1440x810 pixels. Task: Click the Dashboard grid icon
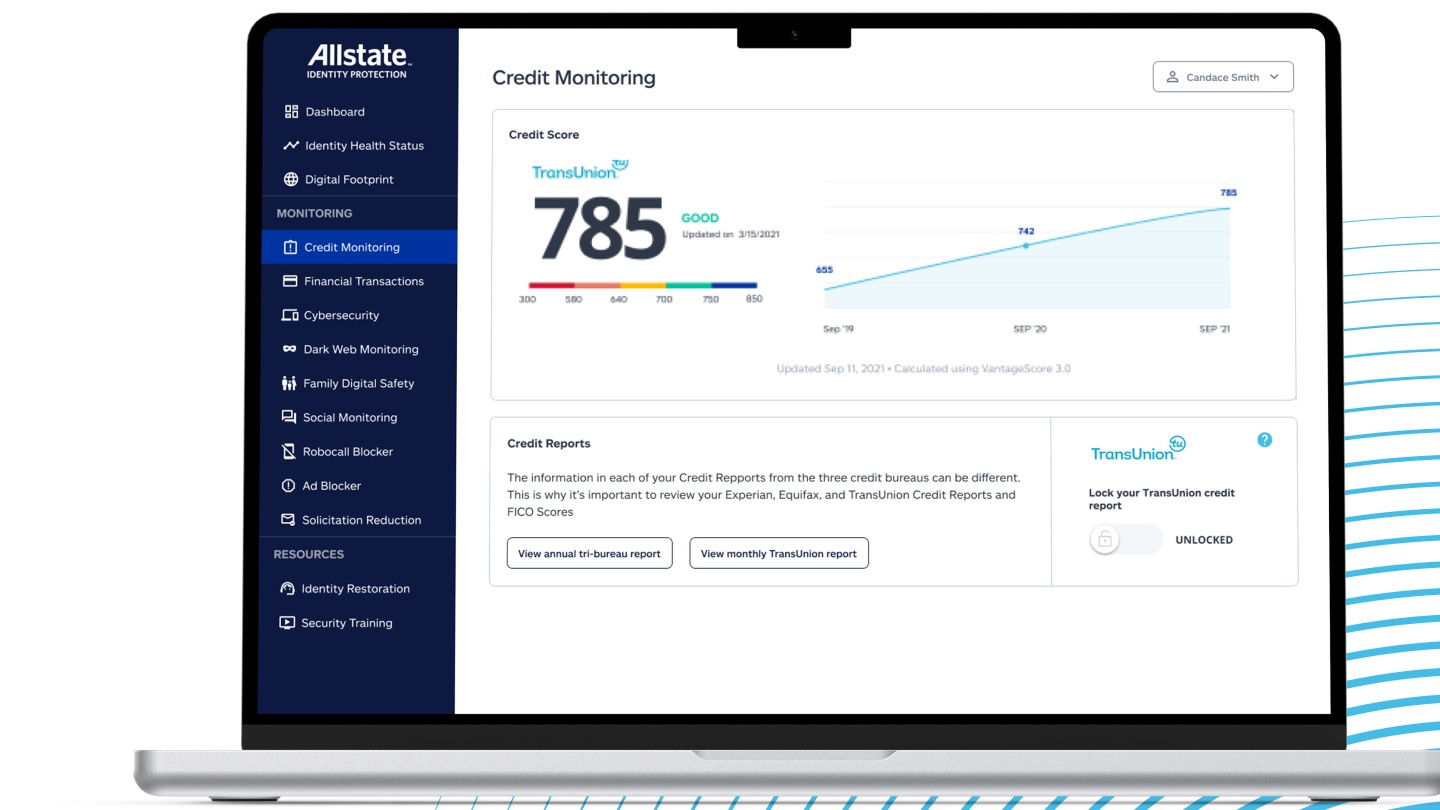coord(291,112)
